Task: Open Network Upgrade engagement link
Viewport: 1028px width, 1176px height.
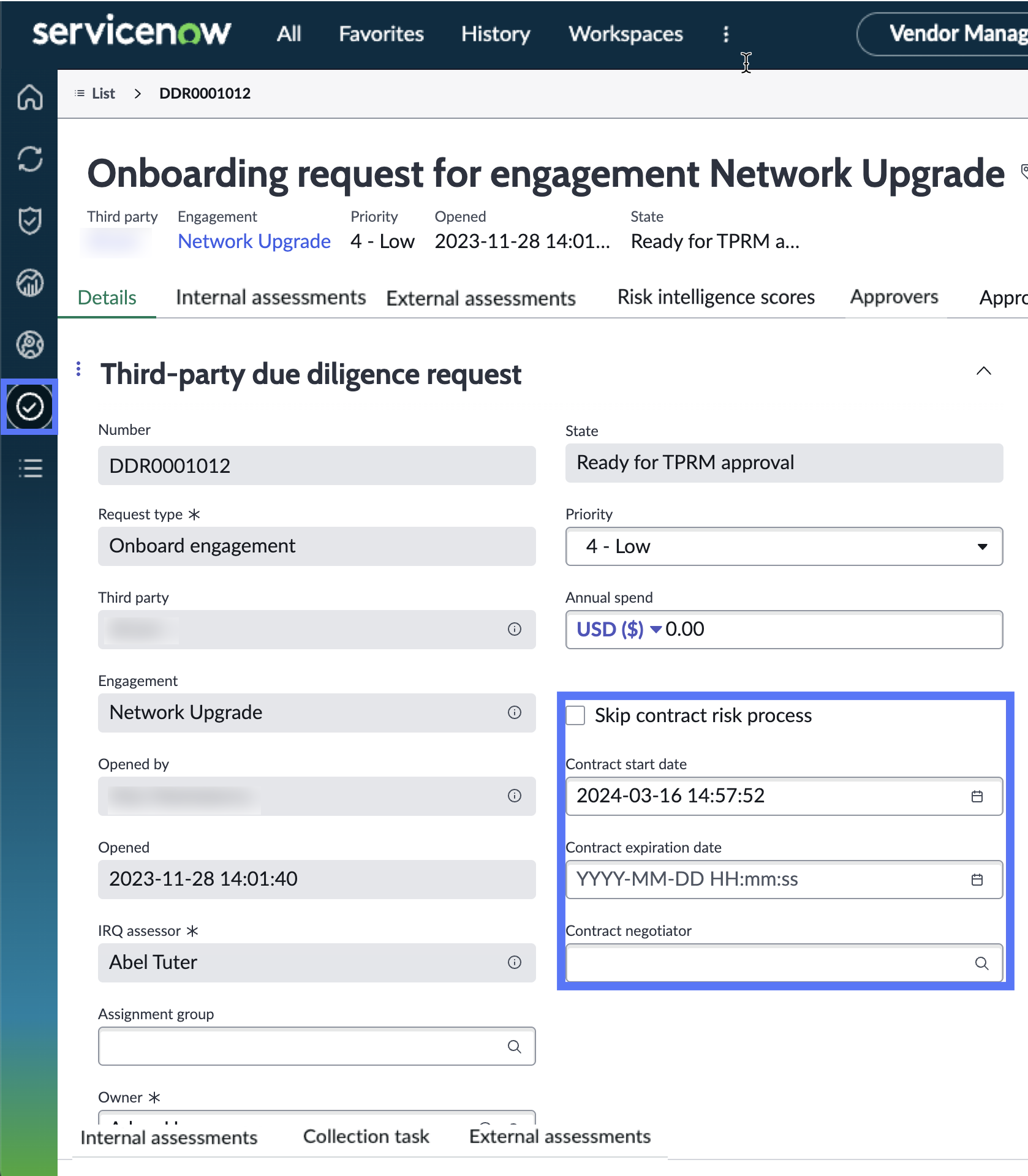Action: point(254,241)
